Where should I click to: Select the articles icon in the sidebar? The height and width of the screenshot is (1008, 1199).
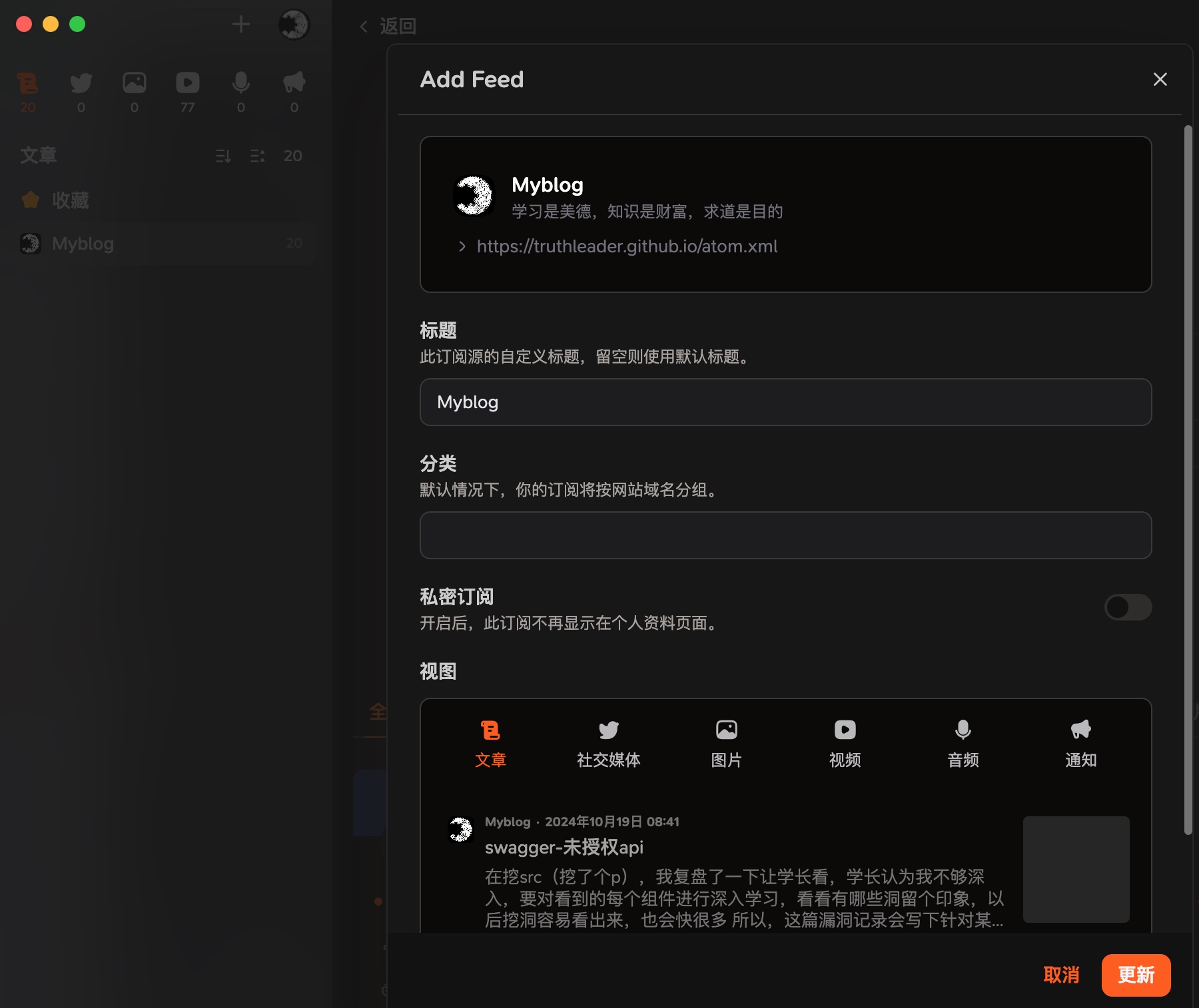tap(27, 83)
